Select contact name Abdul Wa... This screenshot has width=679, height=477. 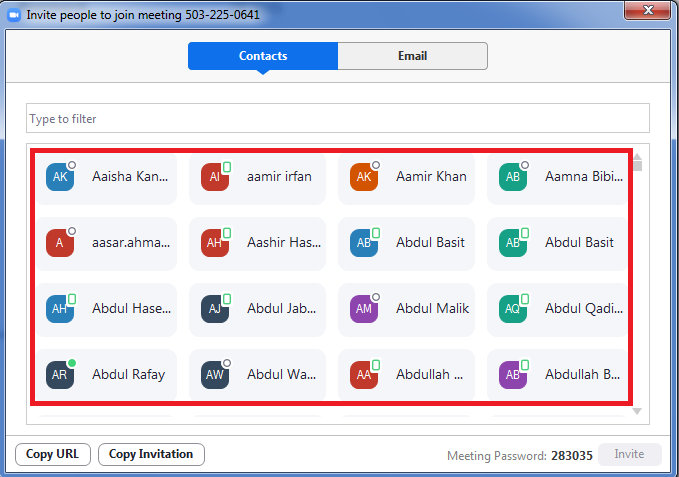(281, 375)
